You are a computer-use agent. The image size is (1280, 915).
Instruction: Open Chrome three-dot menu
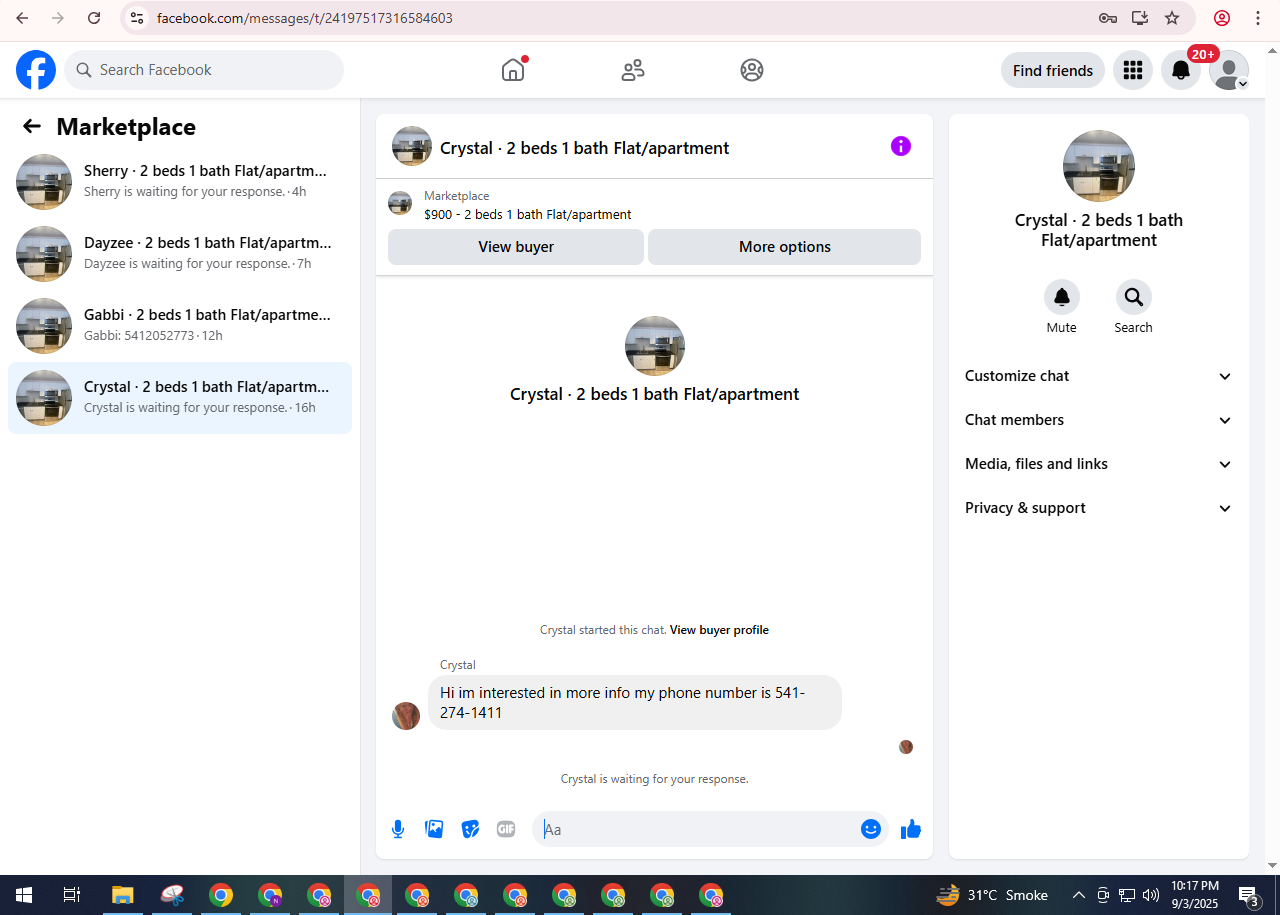pyautogui.click(x=1258, y=18)
